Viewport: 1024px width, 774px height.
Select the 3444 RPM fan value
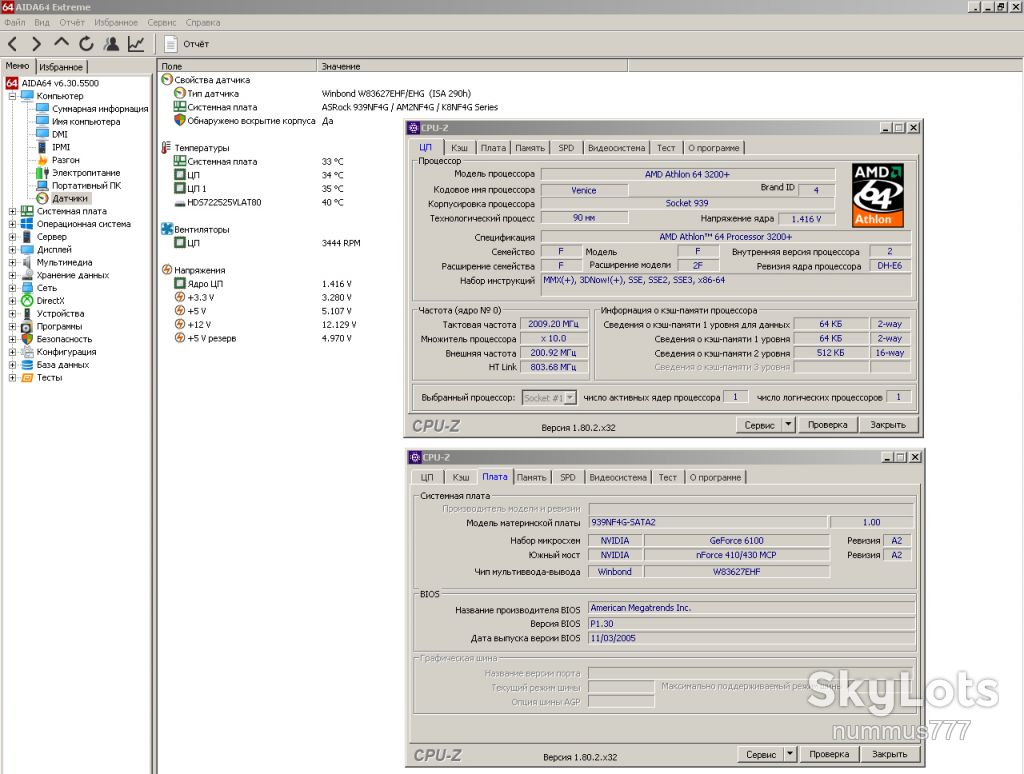tap(341, 243)
